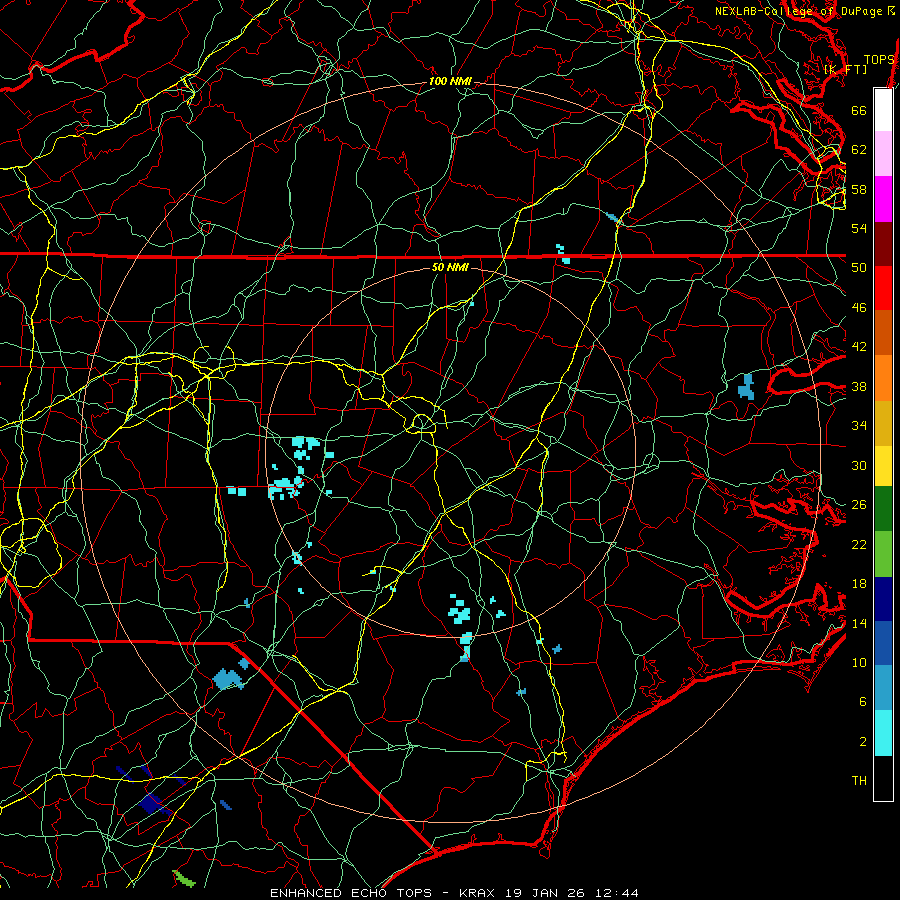900x900 pixels.
Task: Select the dark red maroon legend swatch
Action: pos(883,243)
